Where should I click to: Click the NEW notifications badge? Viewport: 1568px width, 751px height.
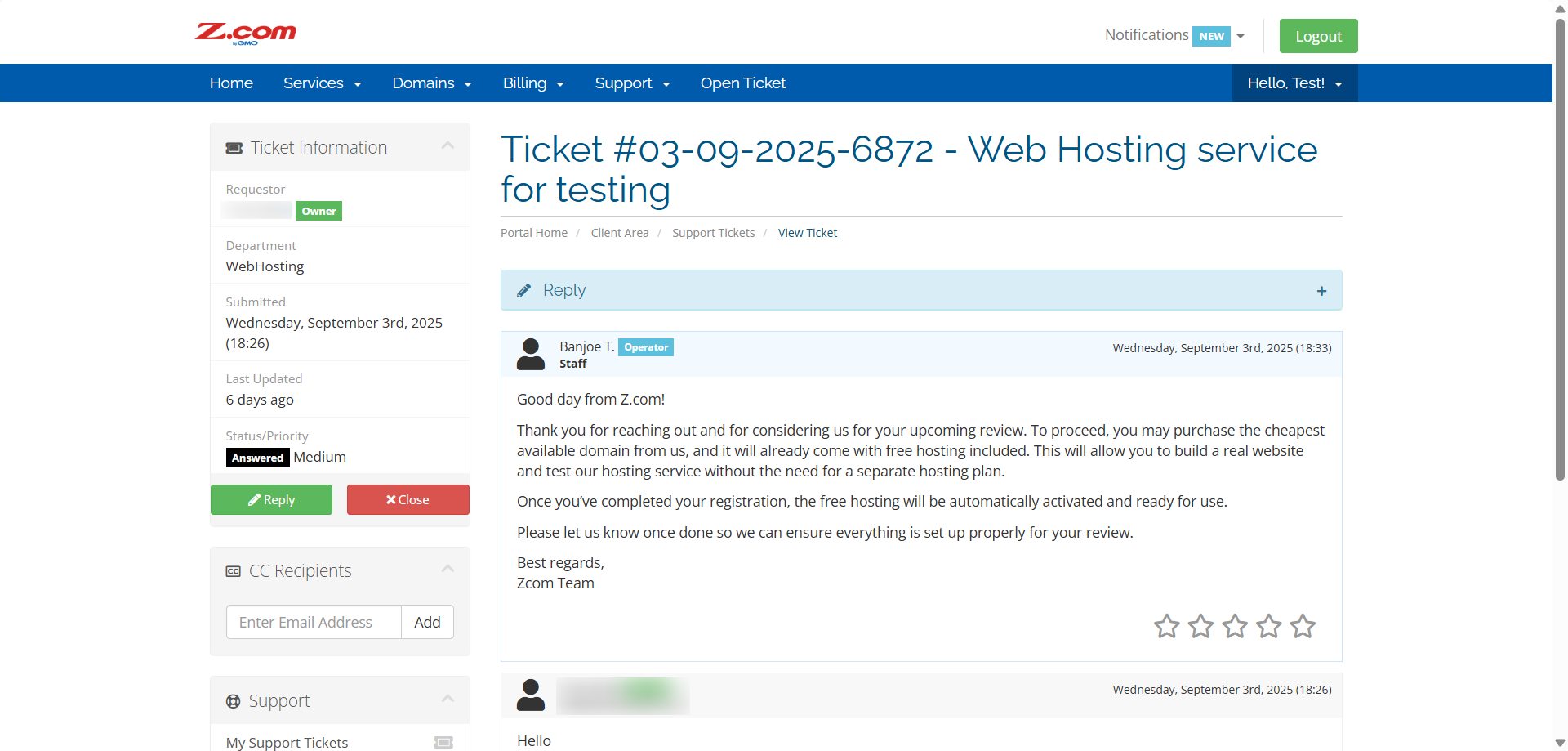tap(1212, 36)
